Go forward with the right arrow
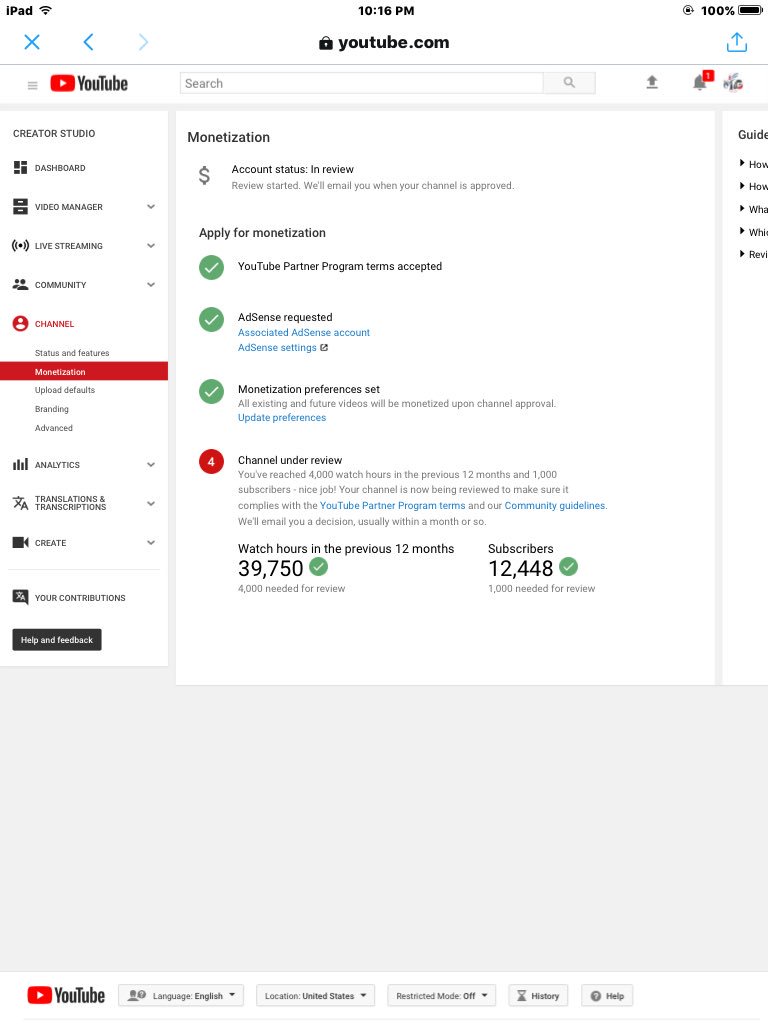 click(144, 42)
